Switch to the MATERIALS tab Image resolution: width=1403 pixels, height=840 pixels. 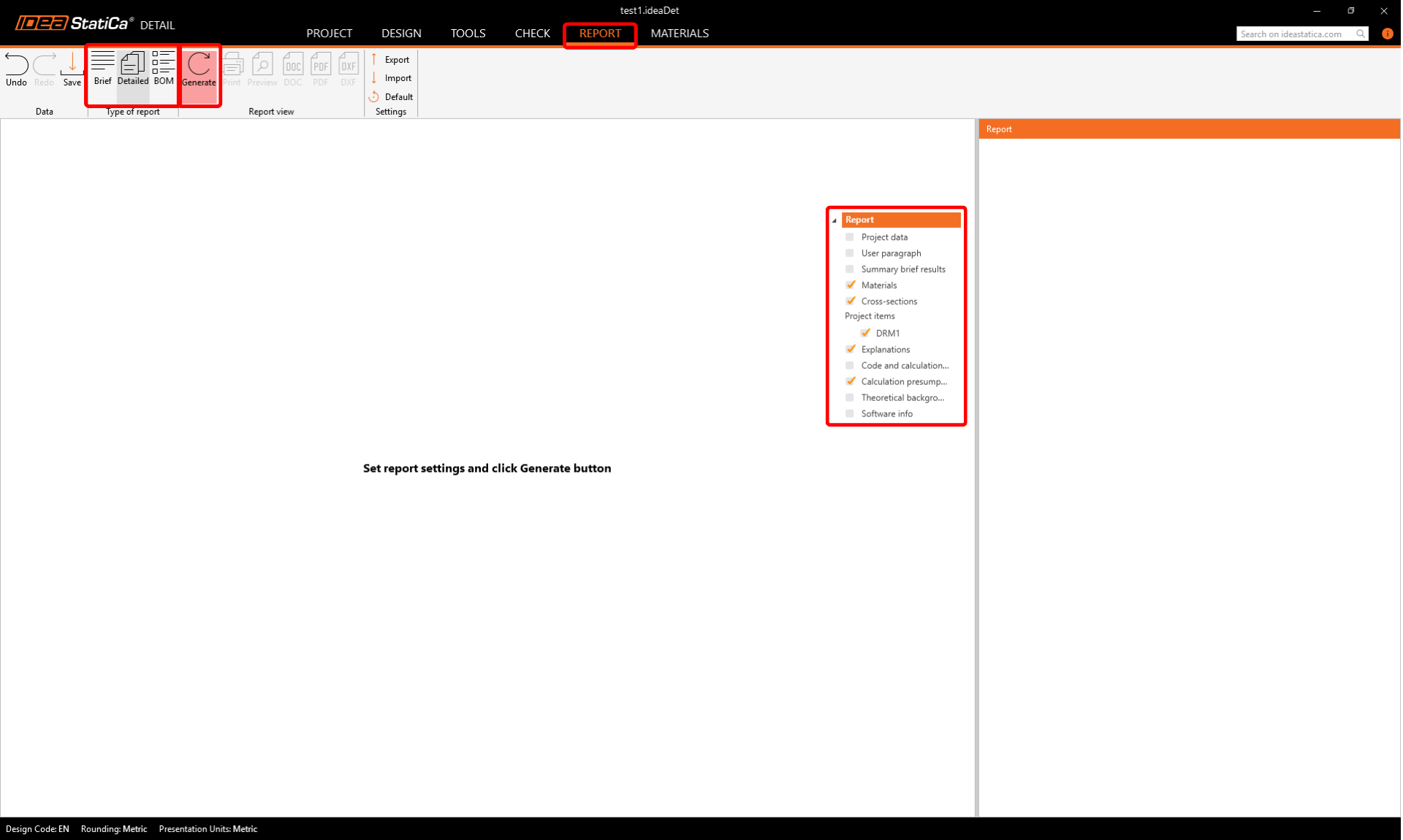[x=679, y=34]
